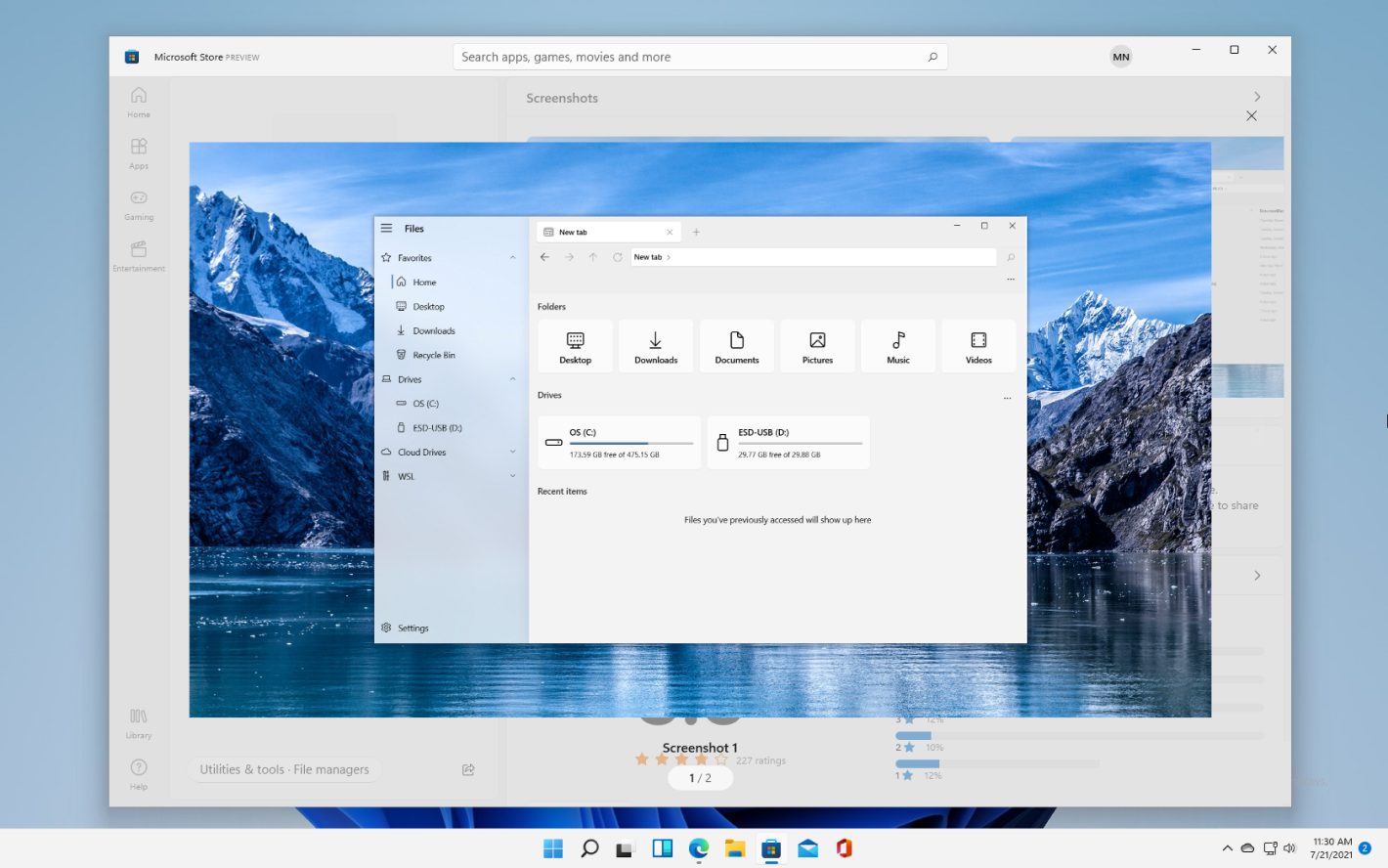Viewport: 1388px width, 868px height.
Task: Open the Entertainment section
Action: (138, 256)
